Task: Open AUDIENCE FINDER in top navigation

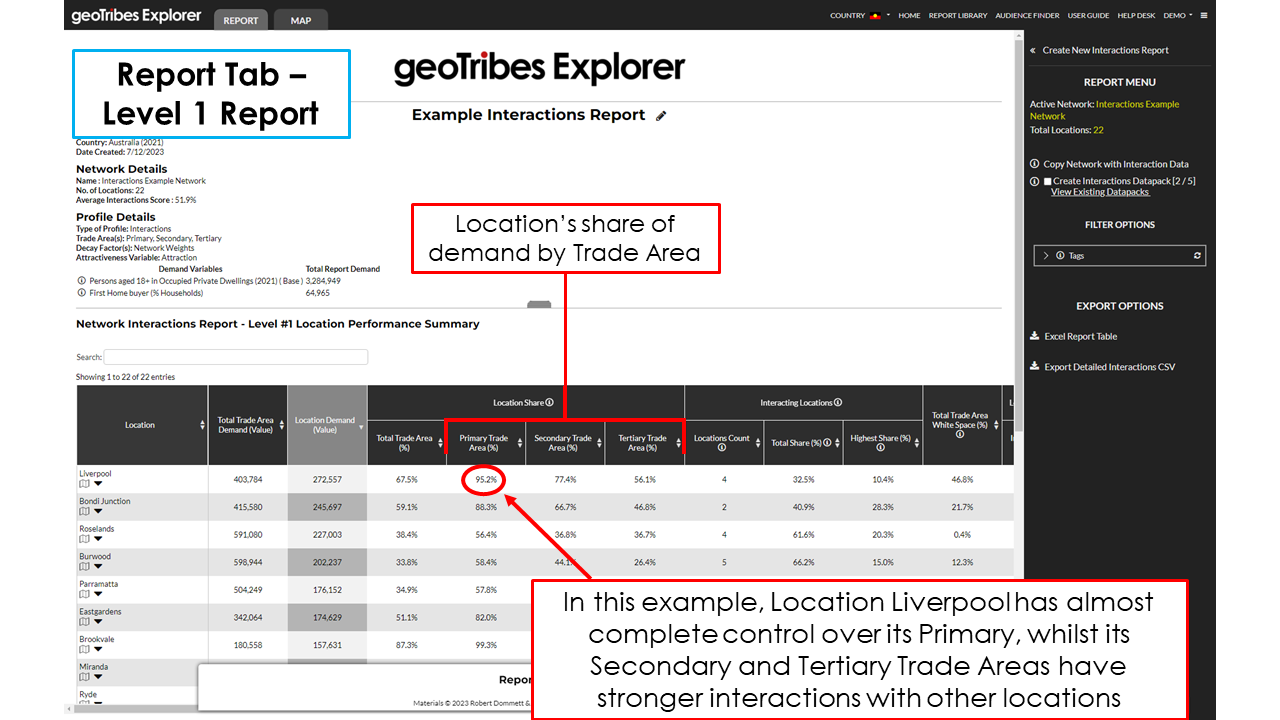Action: [1028, 16]
